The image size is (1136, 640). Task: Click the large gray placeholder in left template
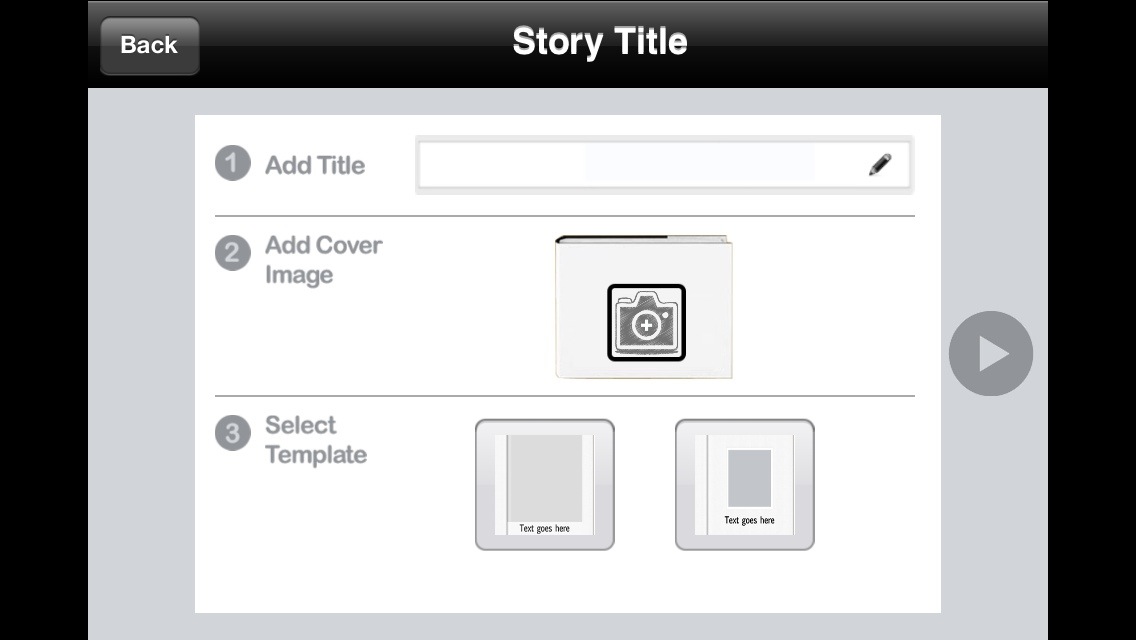545,477
